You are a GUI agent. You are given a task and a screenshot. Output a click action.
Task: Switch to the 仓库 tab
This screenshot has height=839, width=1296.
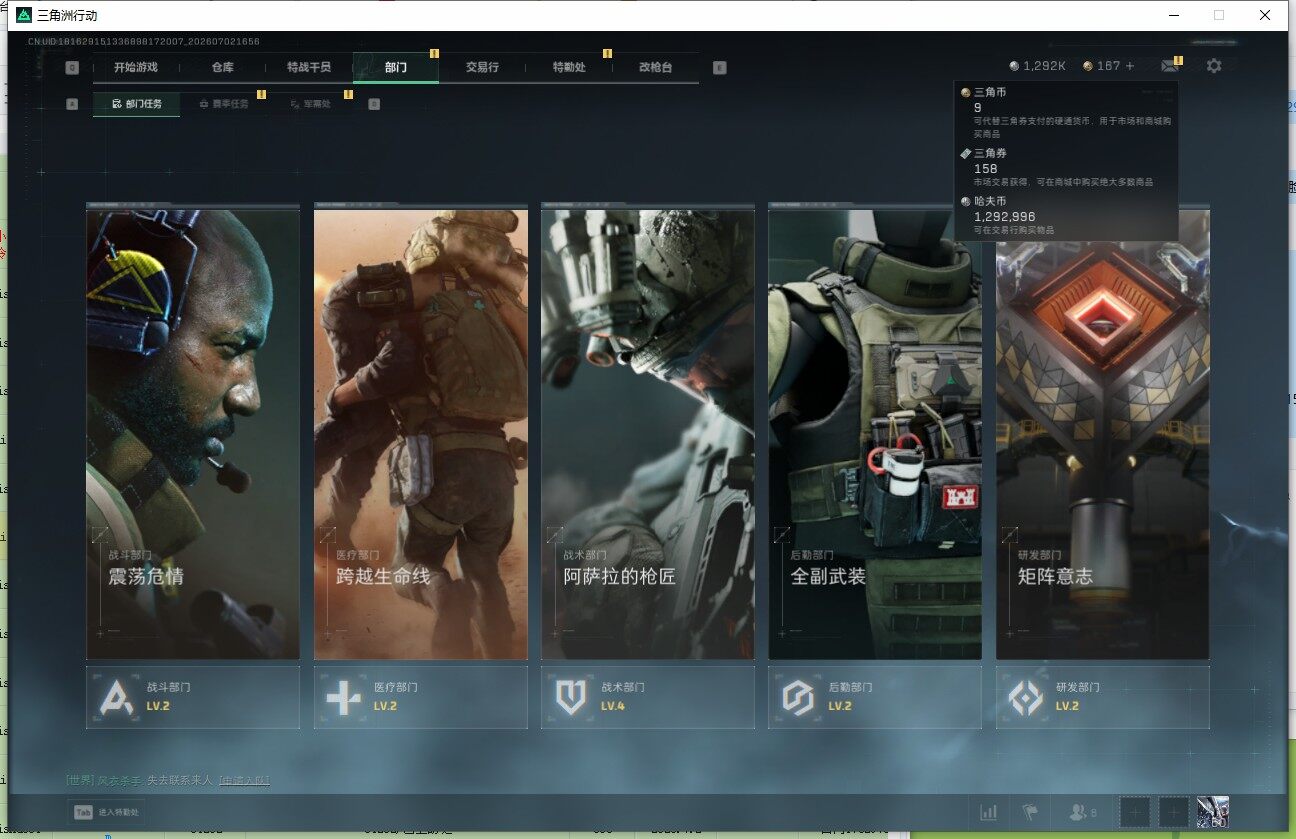[x=222, y=67]
